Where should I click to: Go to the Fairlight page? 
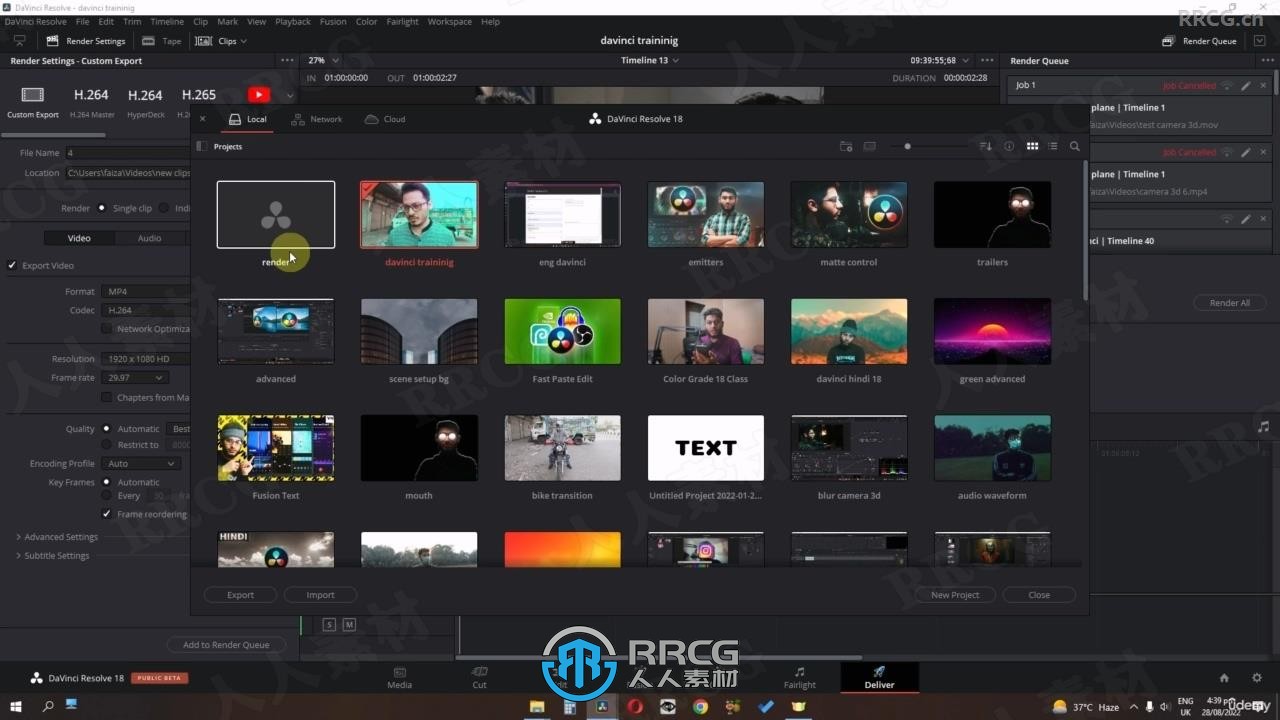pyautogui.click(x=799, y=678)
